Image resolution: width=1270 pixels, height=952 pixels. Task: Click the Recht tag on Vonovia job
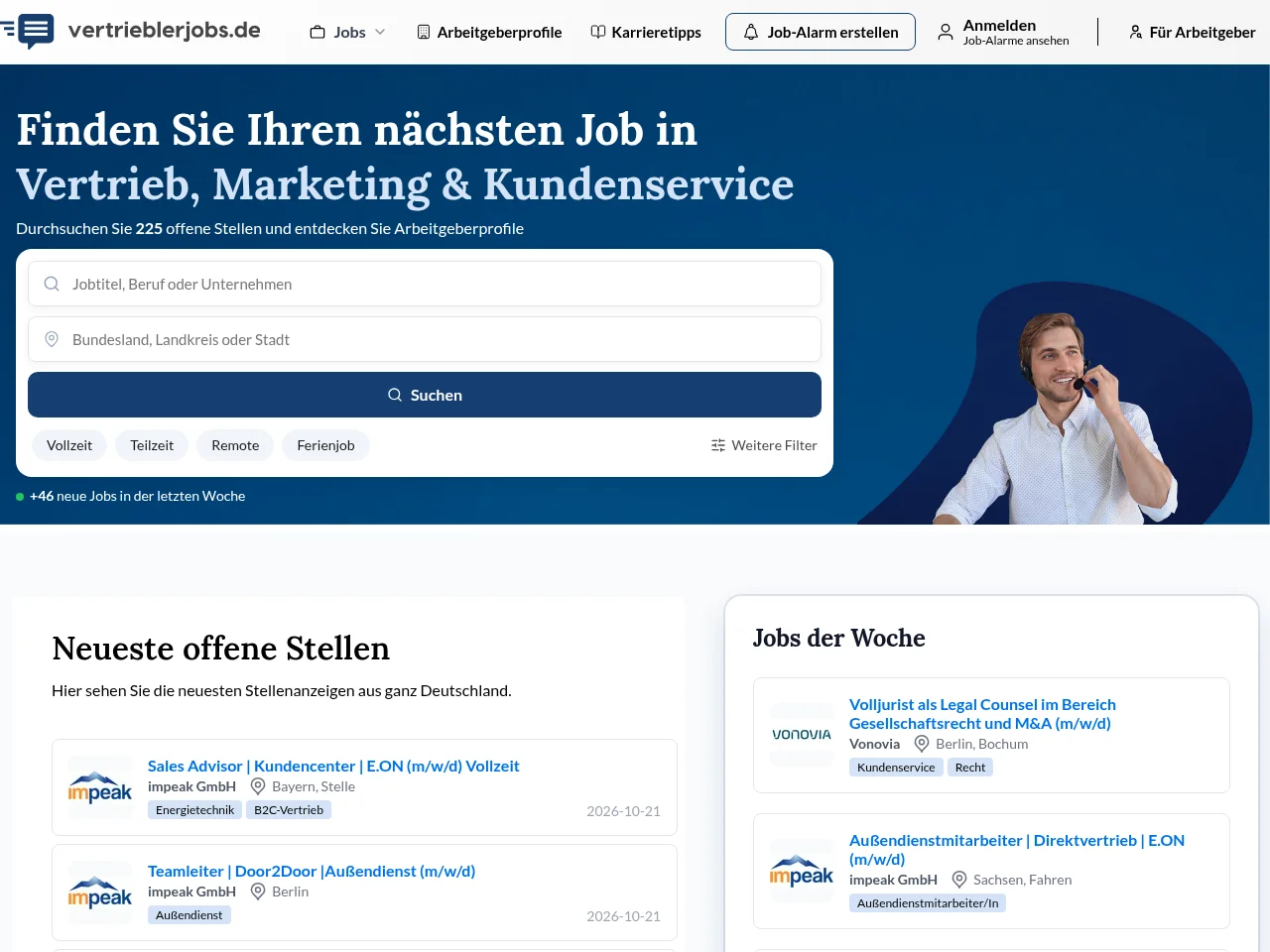click(x=970, y=768)
